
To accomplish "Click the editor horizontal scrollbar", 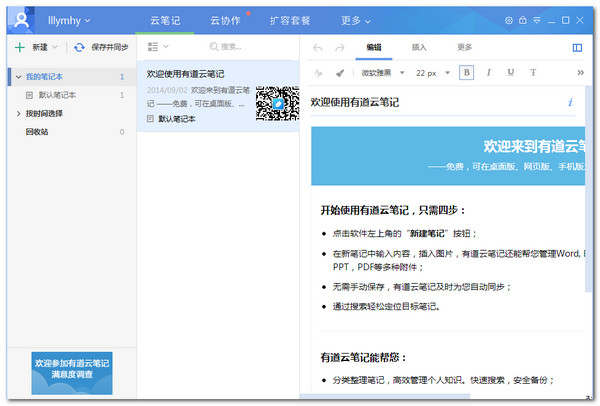I will pyautogui.click(x=385, y=396).
